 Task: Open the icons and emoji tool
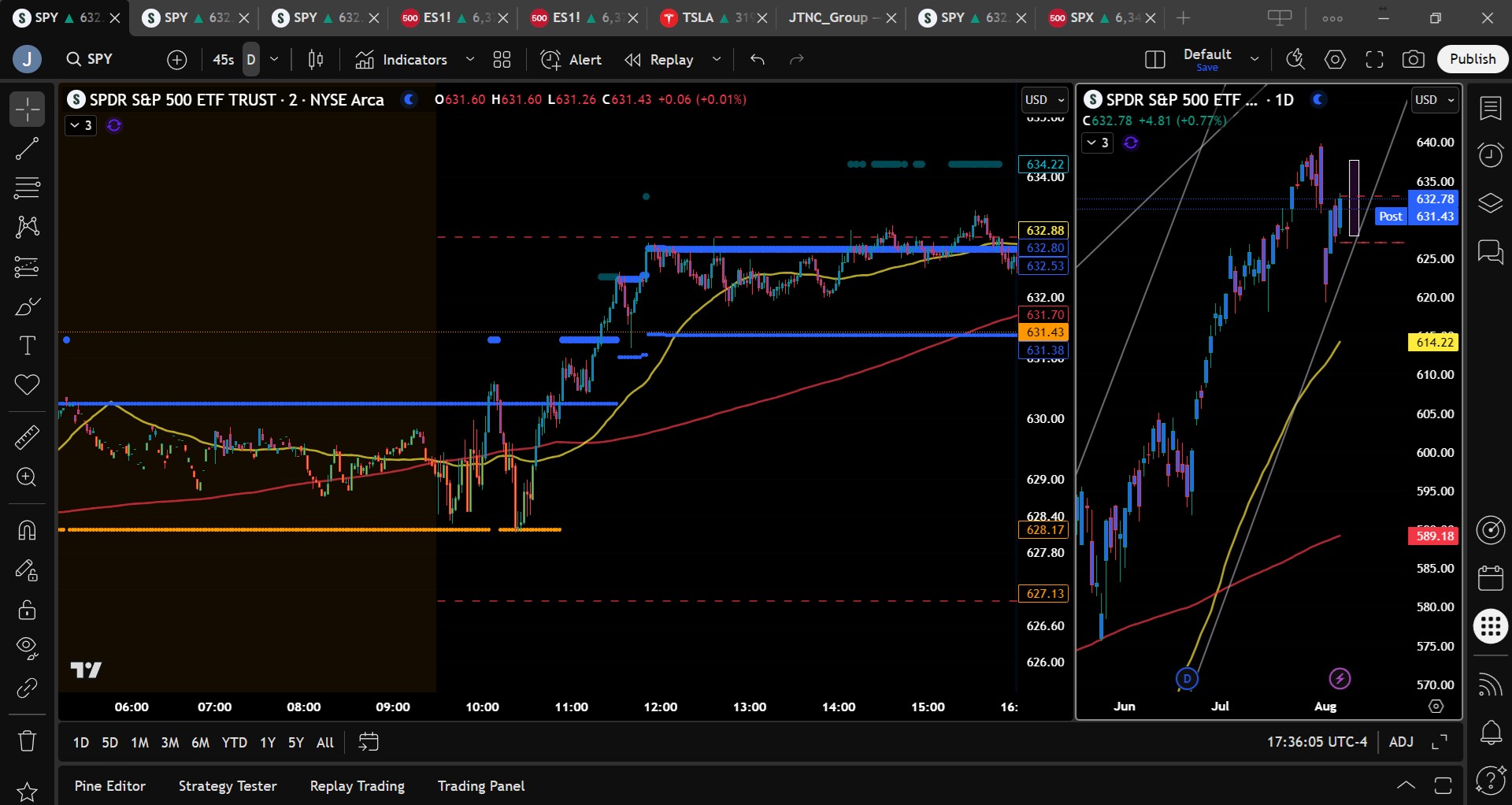pos(27,385)
